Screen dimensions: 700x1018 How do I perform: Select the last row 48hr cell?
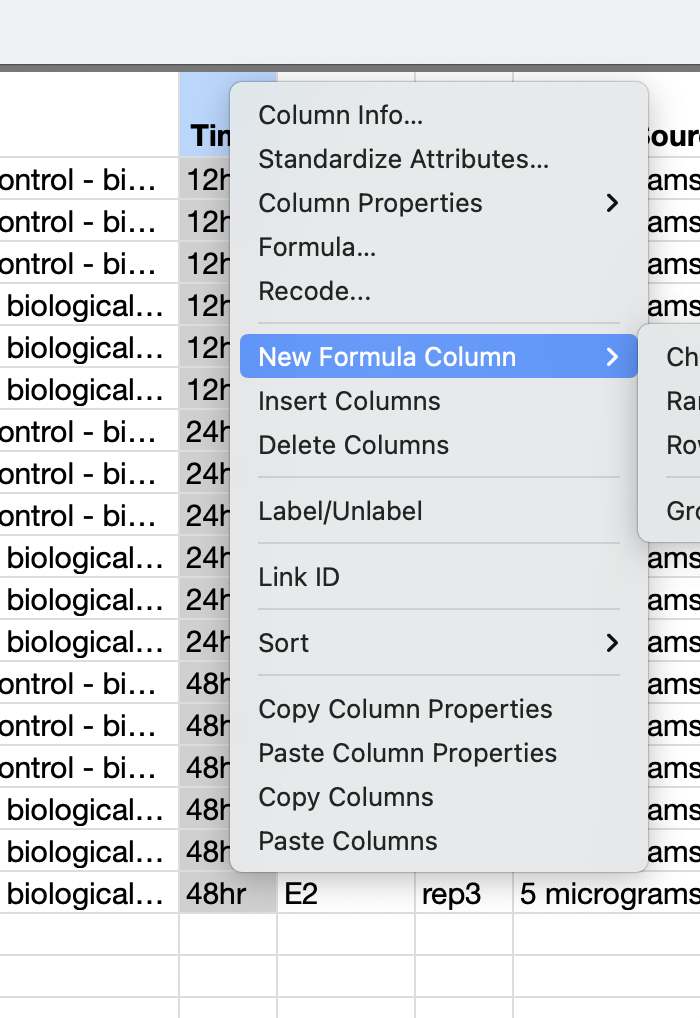click(216, 893)
